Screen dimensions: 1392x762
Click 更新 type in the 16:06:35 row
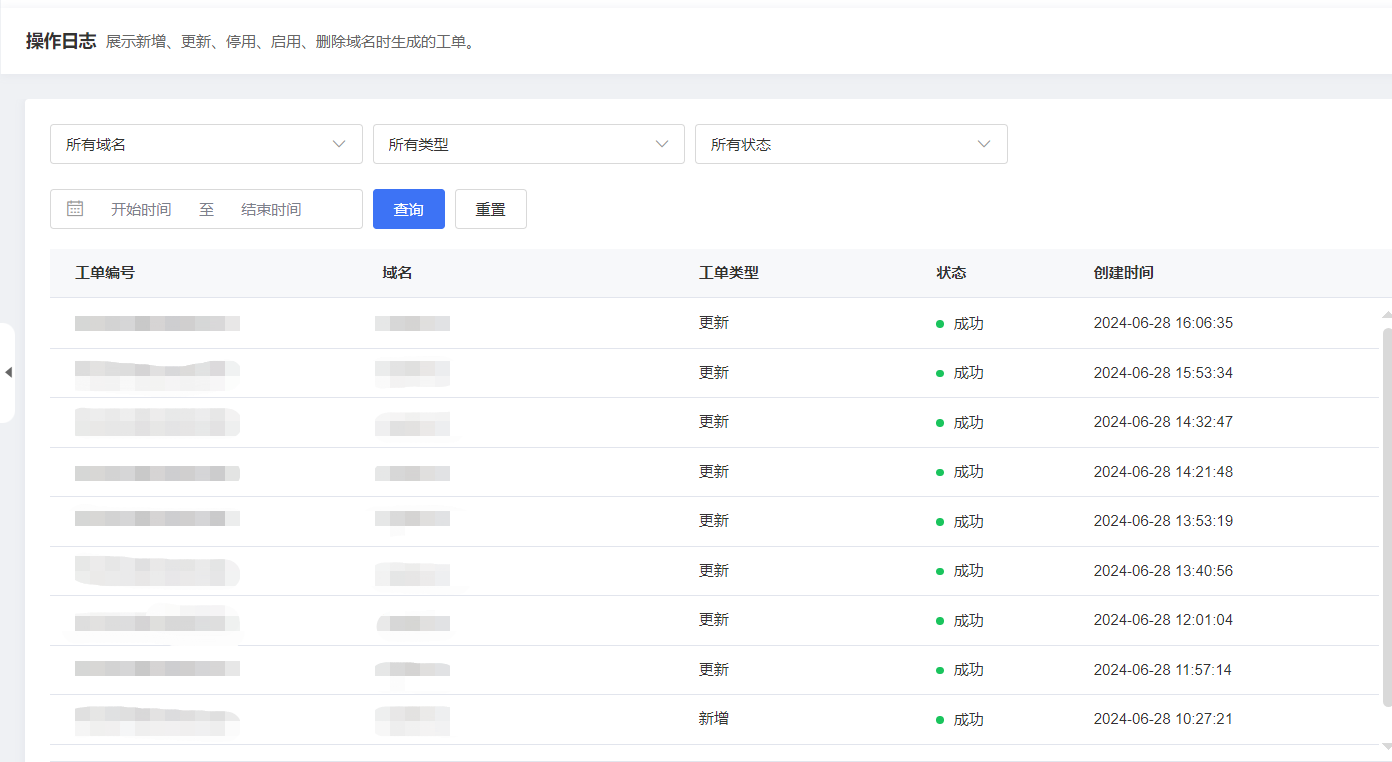[x=714, y=323]
